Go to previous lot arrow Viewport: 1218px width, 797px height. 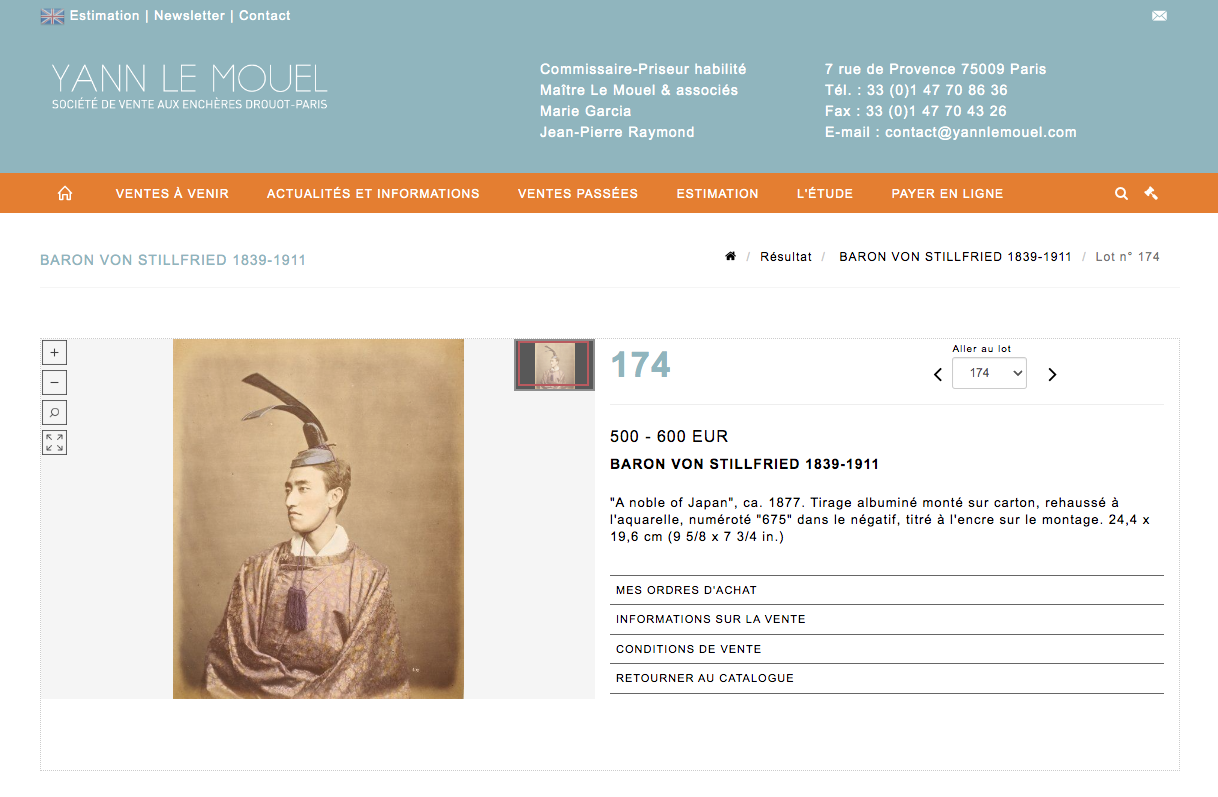pyautogui.click(x=938, y=374)
